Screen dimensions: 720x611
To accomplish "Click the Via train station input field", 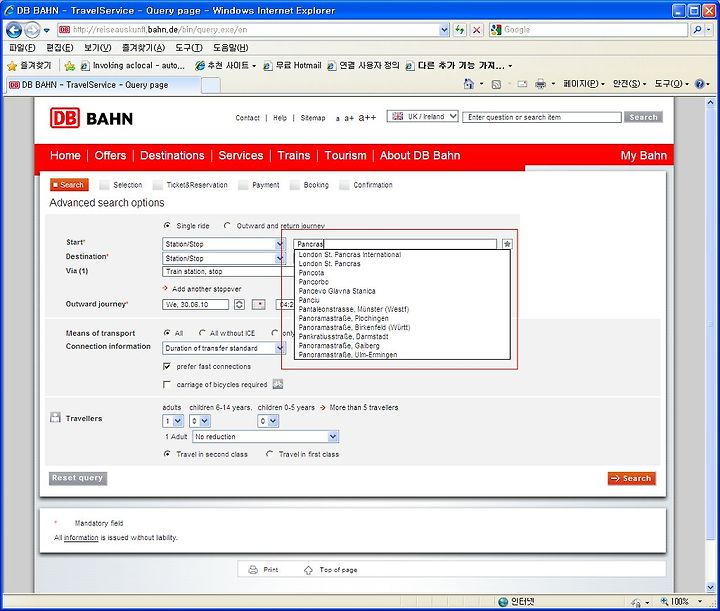I will pos(228,272).
